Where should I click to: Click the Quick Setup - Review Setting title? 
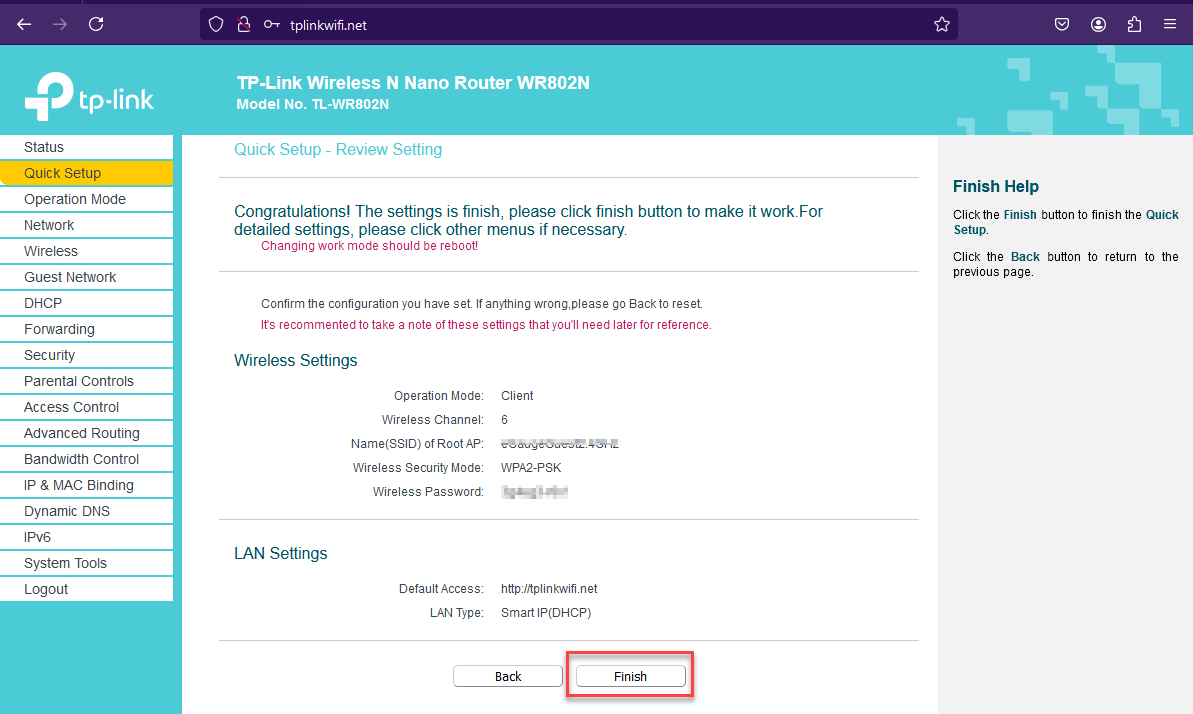[338, 149]
